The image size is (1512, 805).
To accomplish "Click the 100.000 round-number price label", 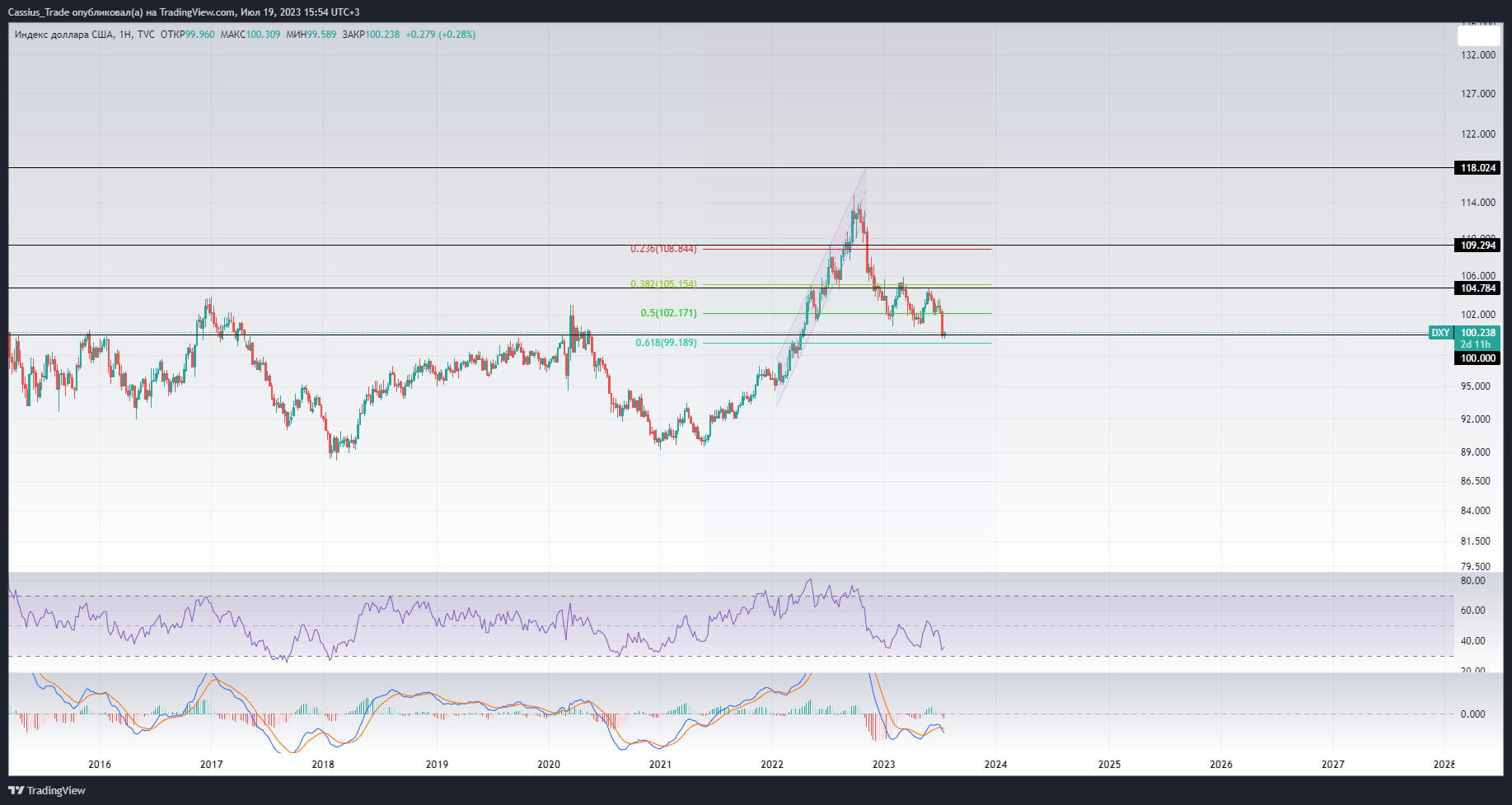I will point(1478,358).
